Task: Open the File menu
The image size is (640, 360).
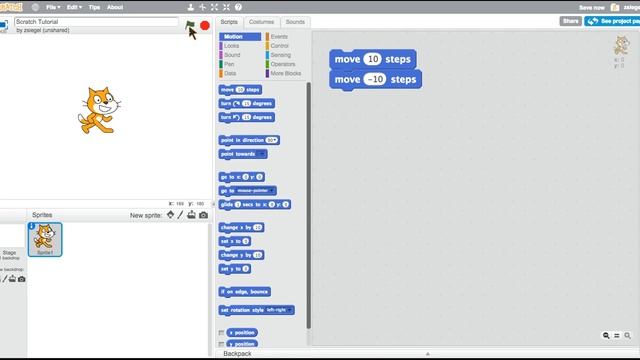Action: [x=53, y=7]
